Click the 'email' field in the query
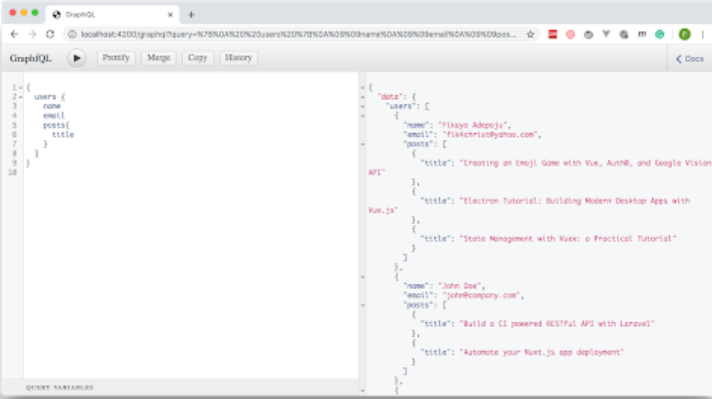This screenshot has height=399, width=712. click(x=54, y=116)
